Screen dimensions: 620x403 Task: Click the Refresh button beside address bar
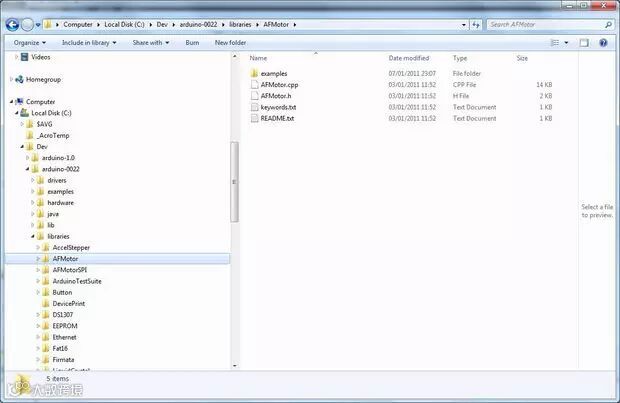pos(476,25)
